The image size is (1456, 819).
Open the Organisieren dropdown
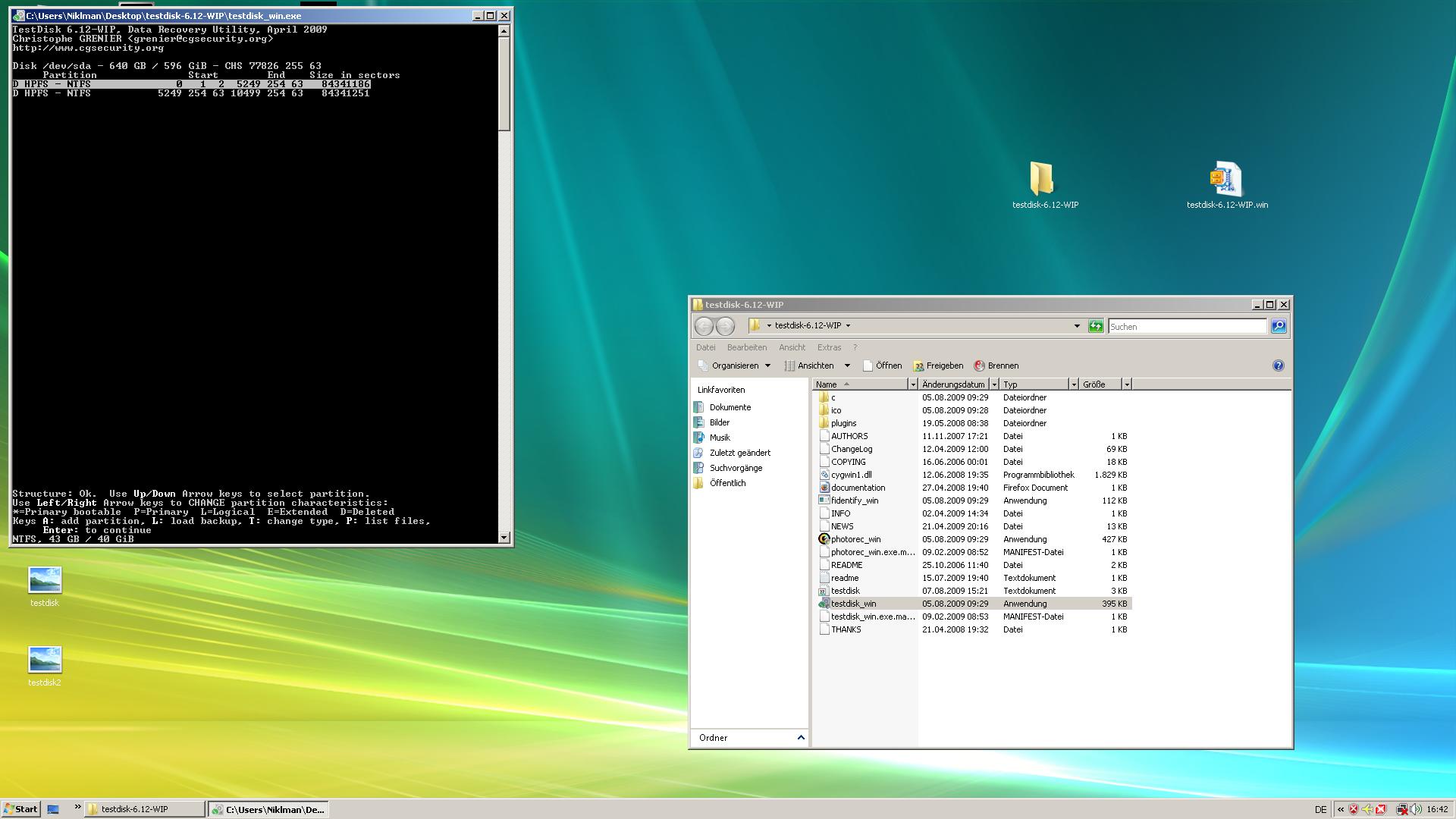click(x=735, y=366)
